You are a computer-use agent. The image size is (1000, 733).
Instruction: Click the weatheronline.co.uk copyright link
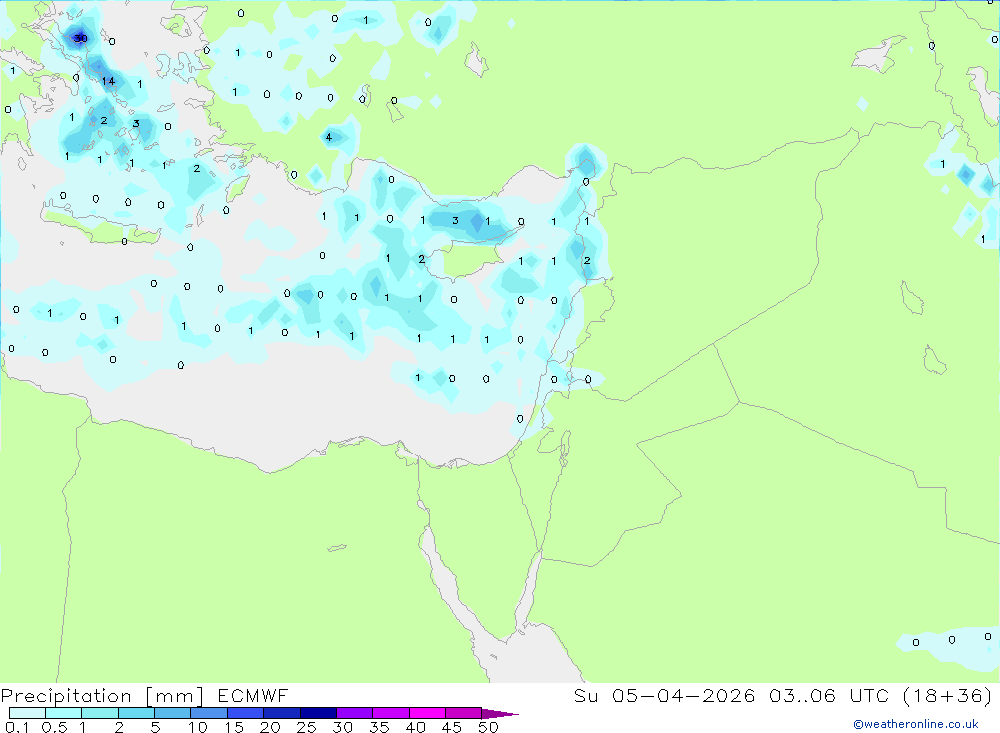tap(916, 724)
